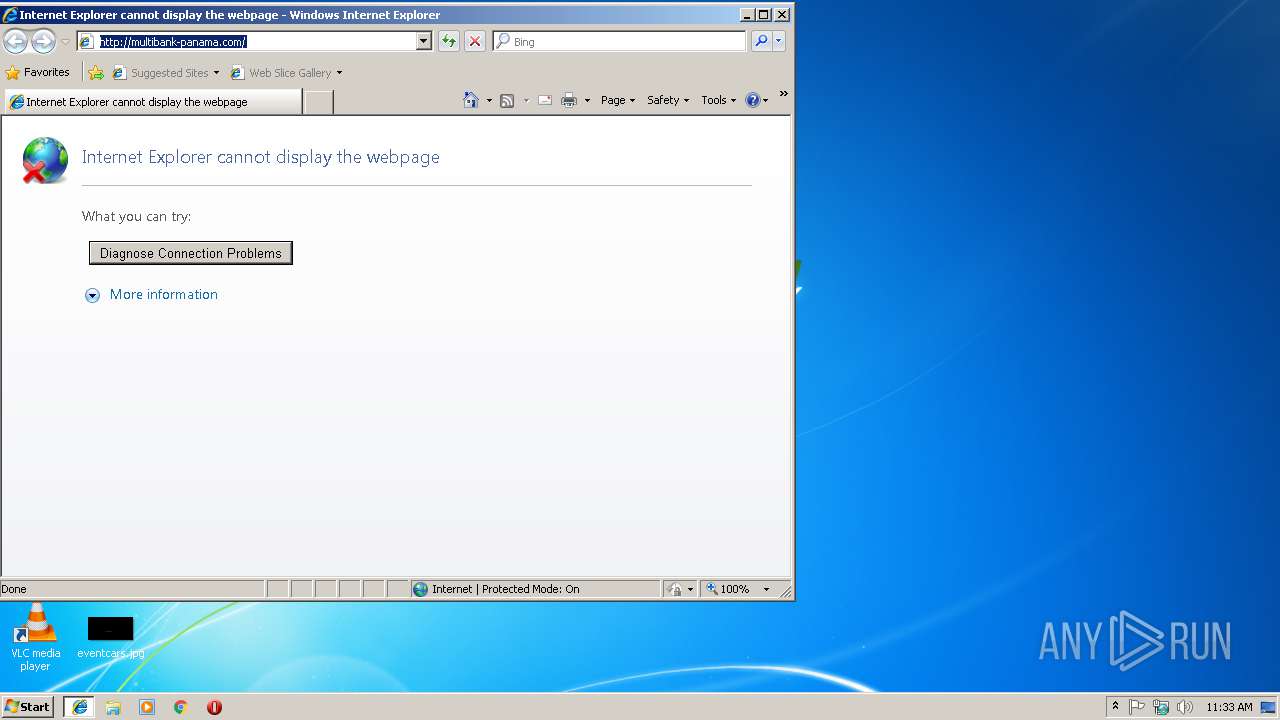This screenshot has height=720, width=1280.
Task: Open the search provider dropdown arrow
Action: (x=779, y=41)
